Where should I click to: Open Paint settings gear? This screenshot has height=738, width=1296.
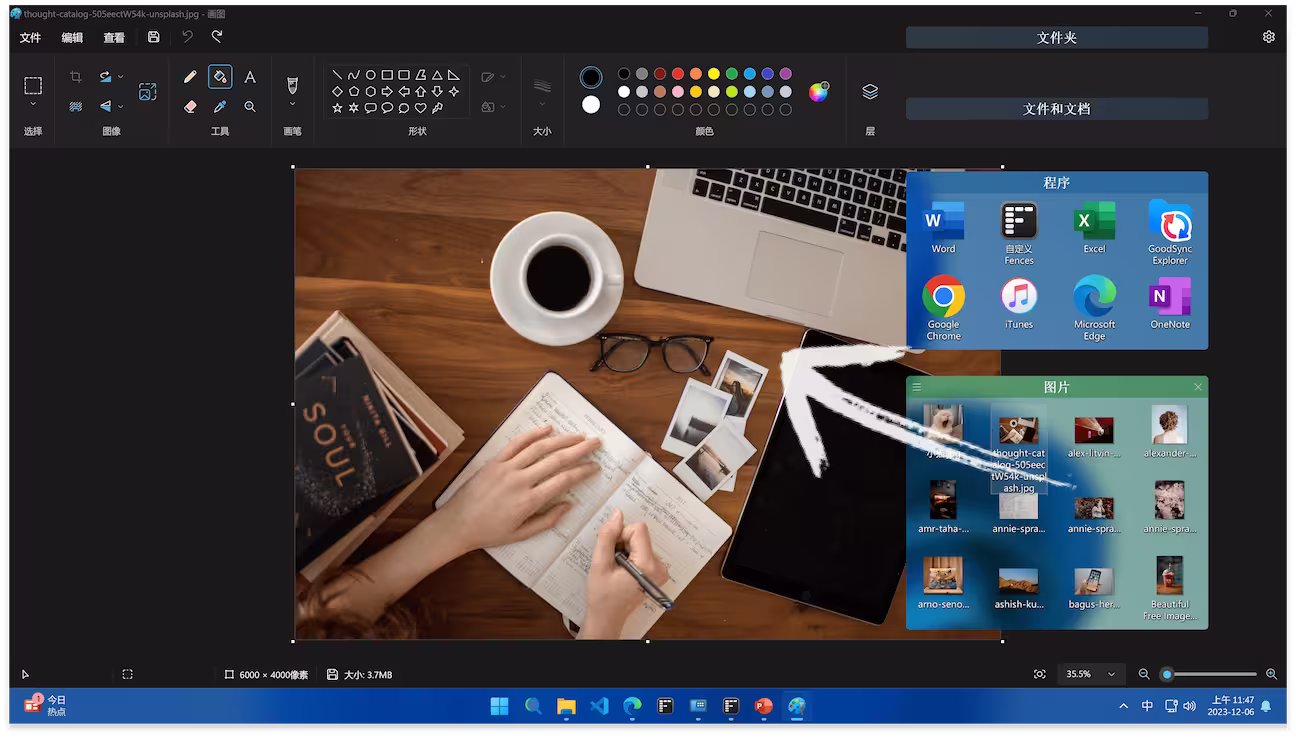tap(1268, 37)
